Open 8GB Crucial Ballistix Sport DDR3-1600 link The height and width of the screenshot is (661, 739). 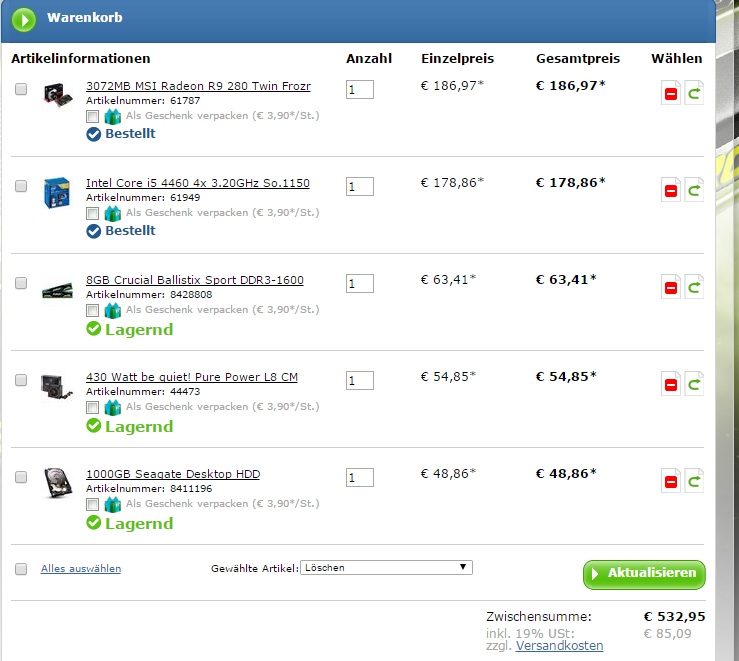(x=195, y=280)
